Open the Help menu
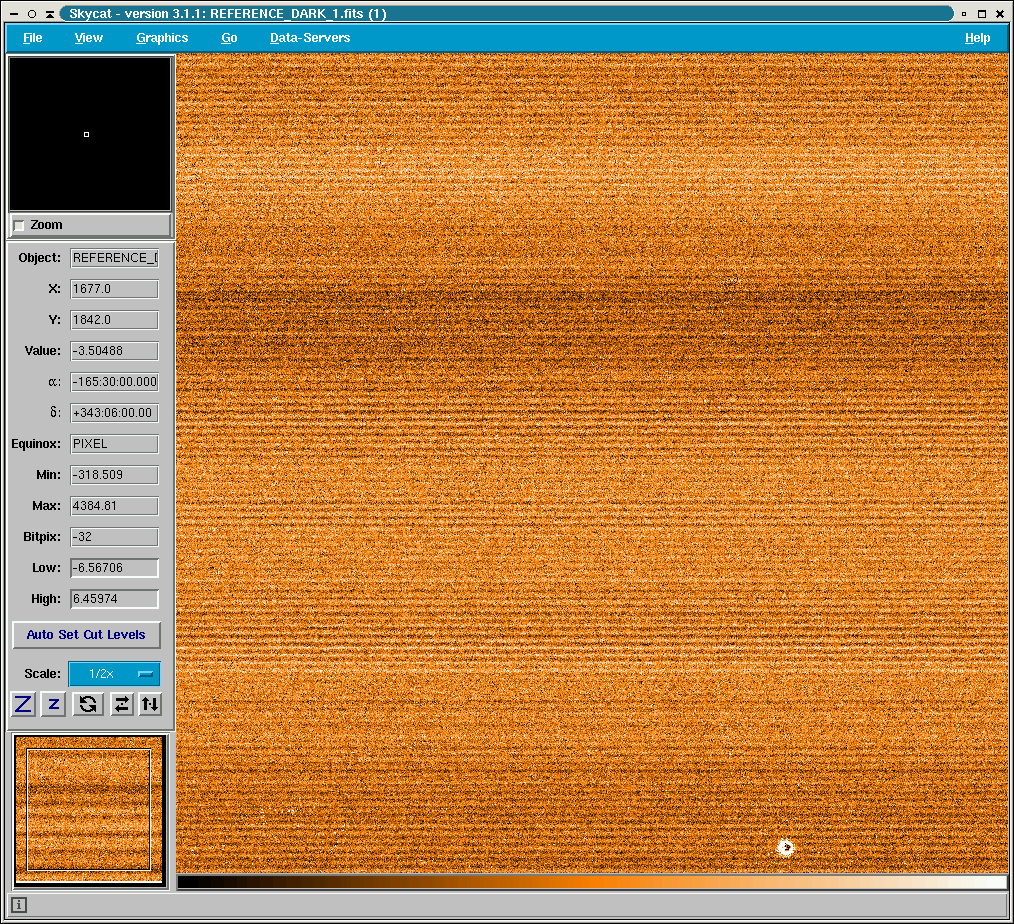 (977, 38)
